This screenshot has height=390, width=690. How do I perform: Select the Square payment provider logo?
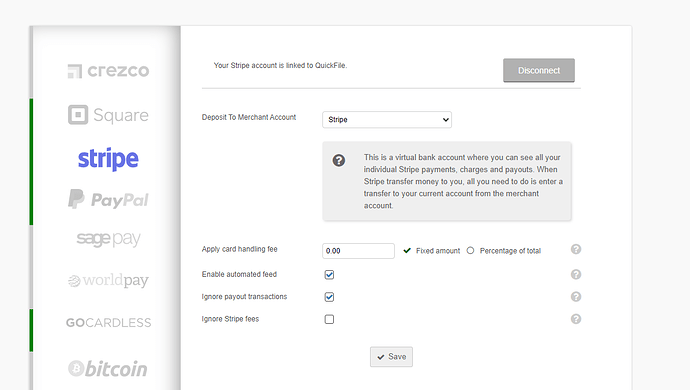[x=108, y=115]
